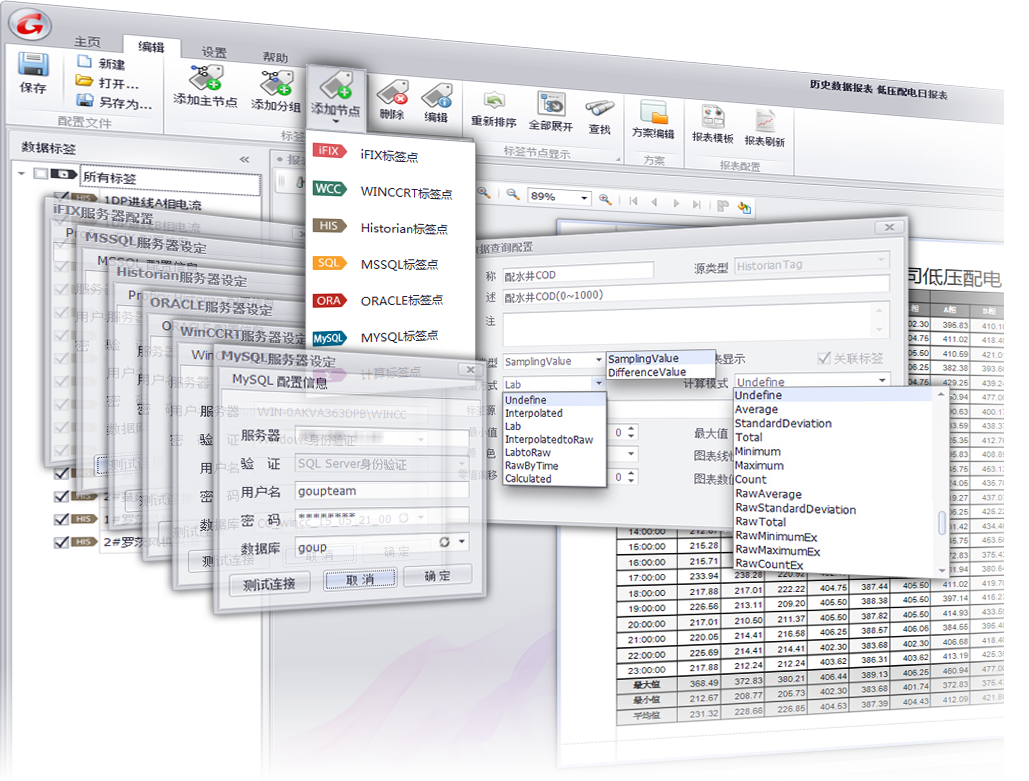Viewport: 1029px width, 781px height.
Task: Select iFIX标签点 from the node menu
Action: [x=391, y=154]
